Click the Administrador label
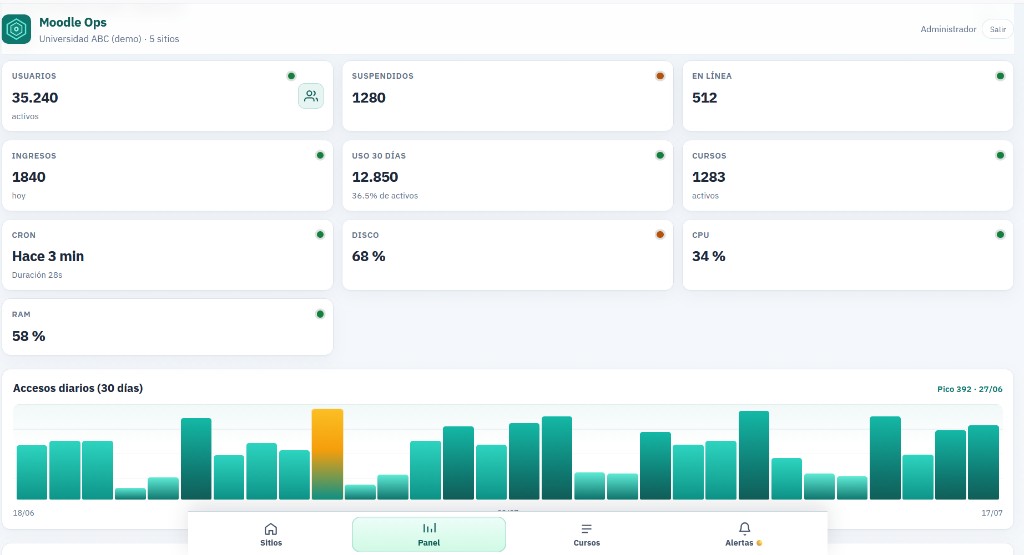 pyautogui.click(x=948, y=29)
